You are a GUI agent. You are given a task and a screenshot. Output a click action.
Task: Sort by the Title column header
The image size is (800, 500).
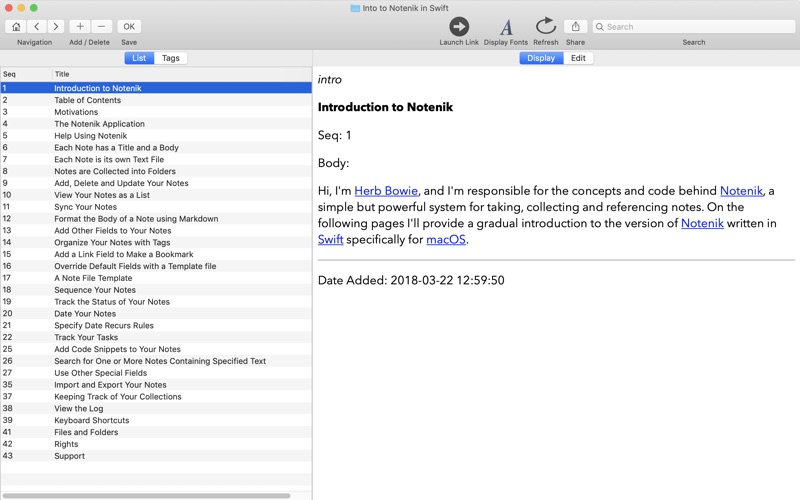(182, 74)
